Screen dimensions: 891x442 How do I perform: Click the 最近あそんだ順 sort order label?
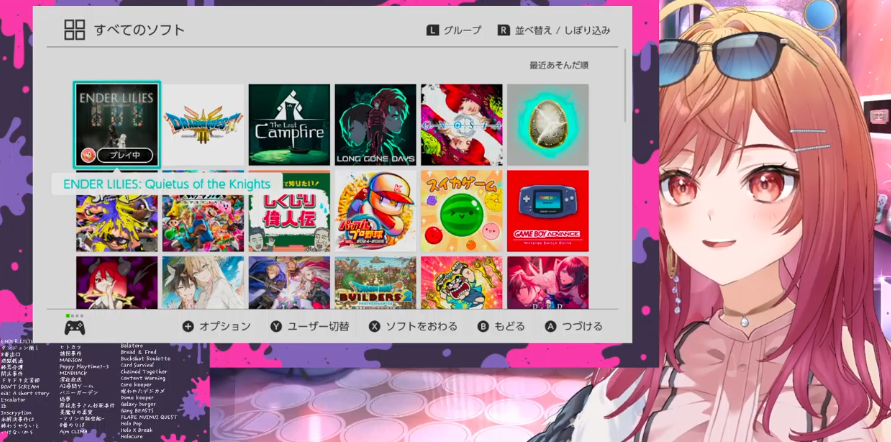click(x=559, y=65)
